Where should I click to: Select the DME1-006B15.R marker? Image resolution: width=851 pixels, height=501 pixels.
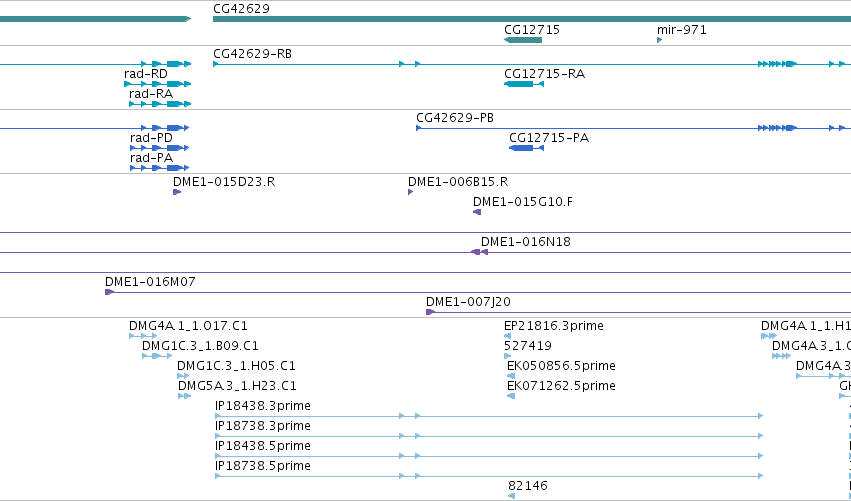tap(410, 192)
